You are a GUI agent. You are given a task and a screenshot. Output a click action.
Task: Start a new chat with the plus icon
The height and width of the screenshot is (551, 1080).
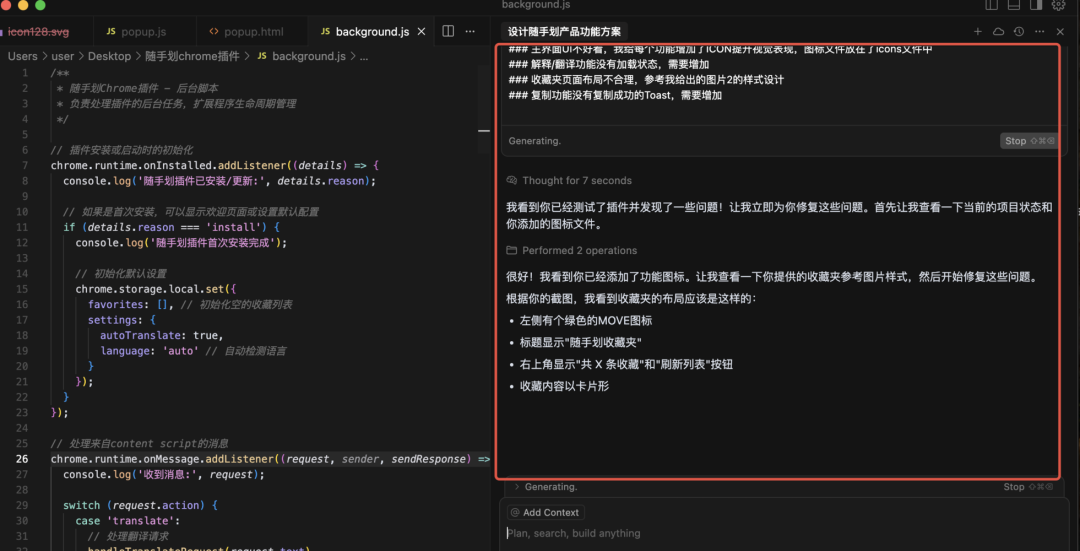(x=978, y=32)
